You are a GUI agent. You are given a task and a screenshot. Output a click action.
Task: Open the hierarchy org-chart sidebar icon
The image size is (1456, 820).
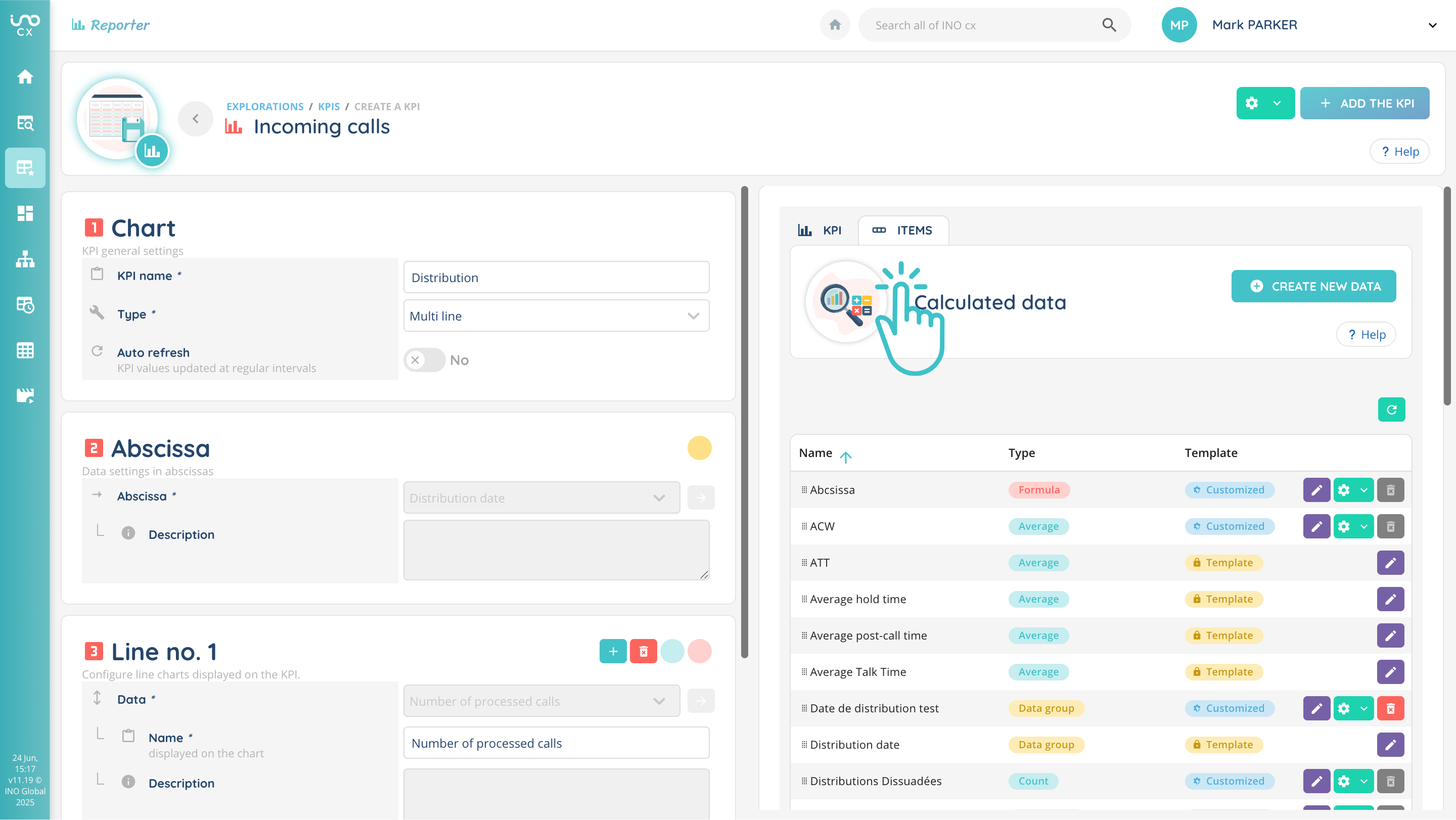(x=25, y=259)
